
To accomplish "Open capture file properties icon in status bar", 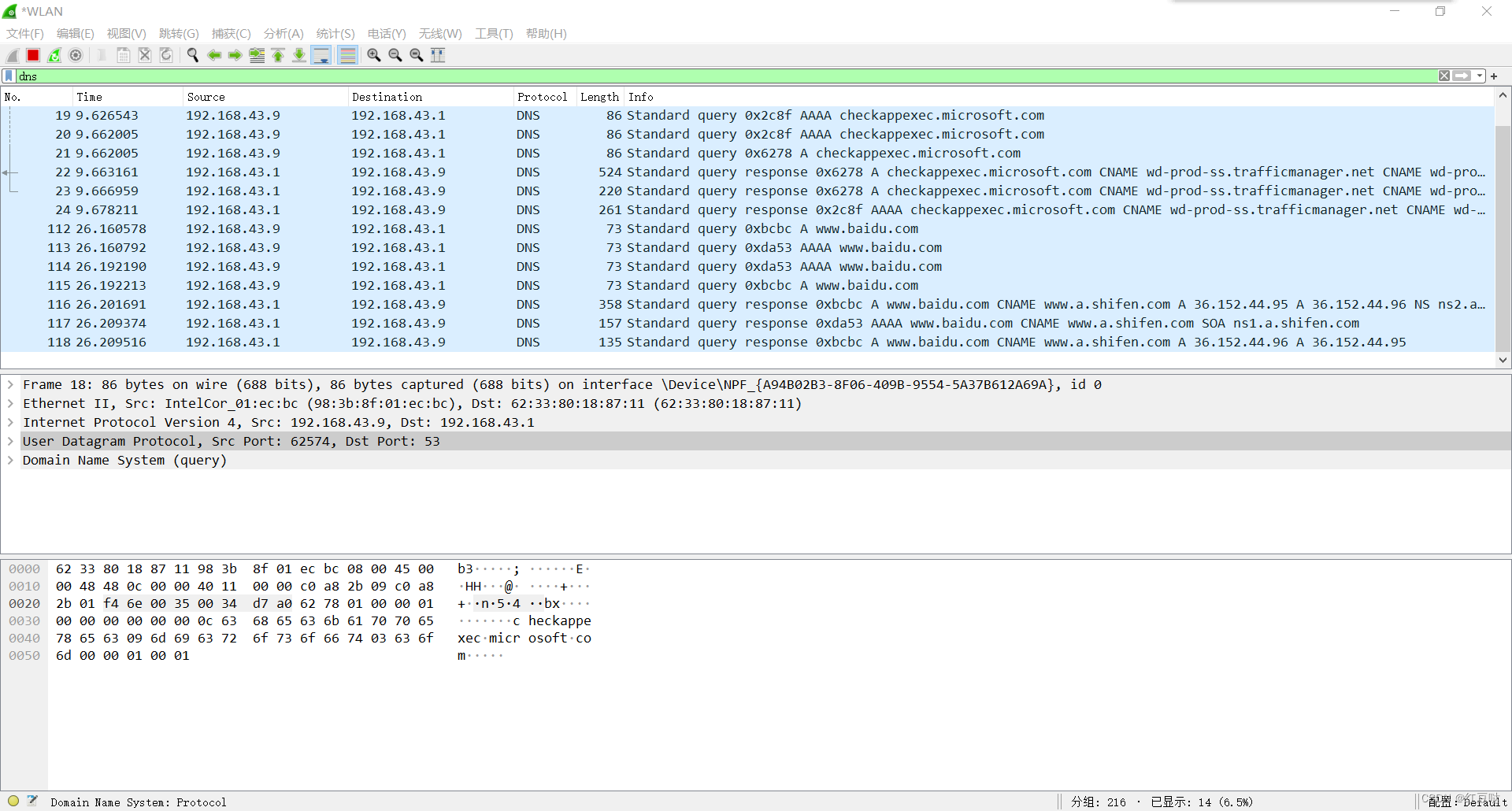I will [32, 802].
